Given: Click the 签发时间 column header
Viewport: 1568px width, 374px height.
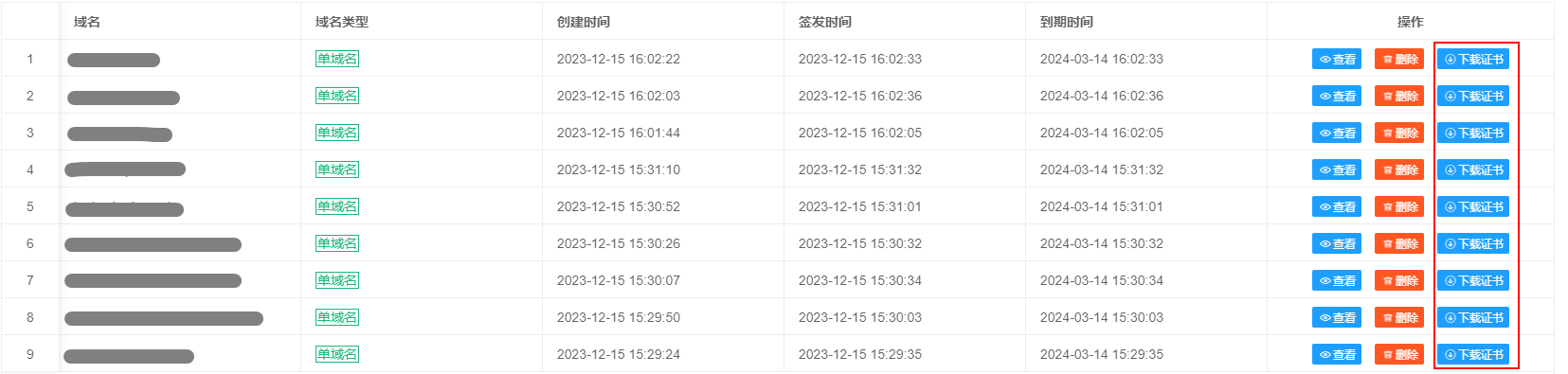Looking at the screenshot, I should [x=825, y=22].
